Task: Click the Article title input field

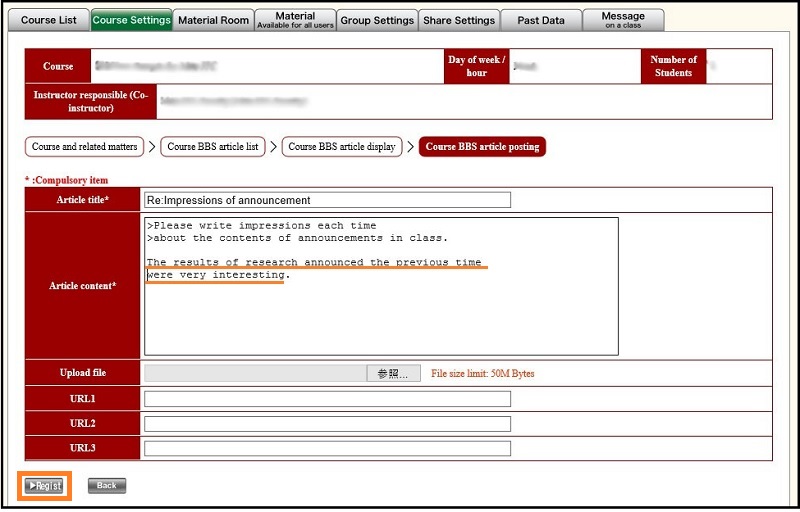Action: (327, 200)
